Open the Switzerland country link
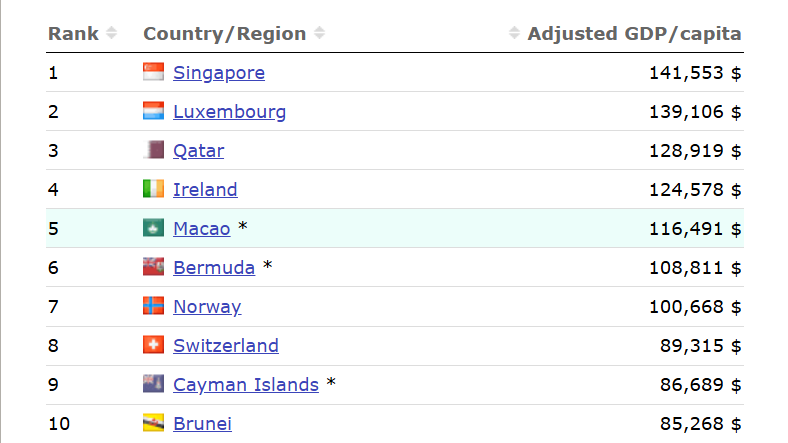The image size is (788, 443). click(x=225, y=346)
